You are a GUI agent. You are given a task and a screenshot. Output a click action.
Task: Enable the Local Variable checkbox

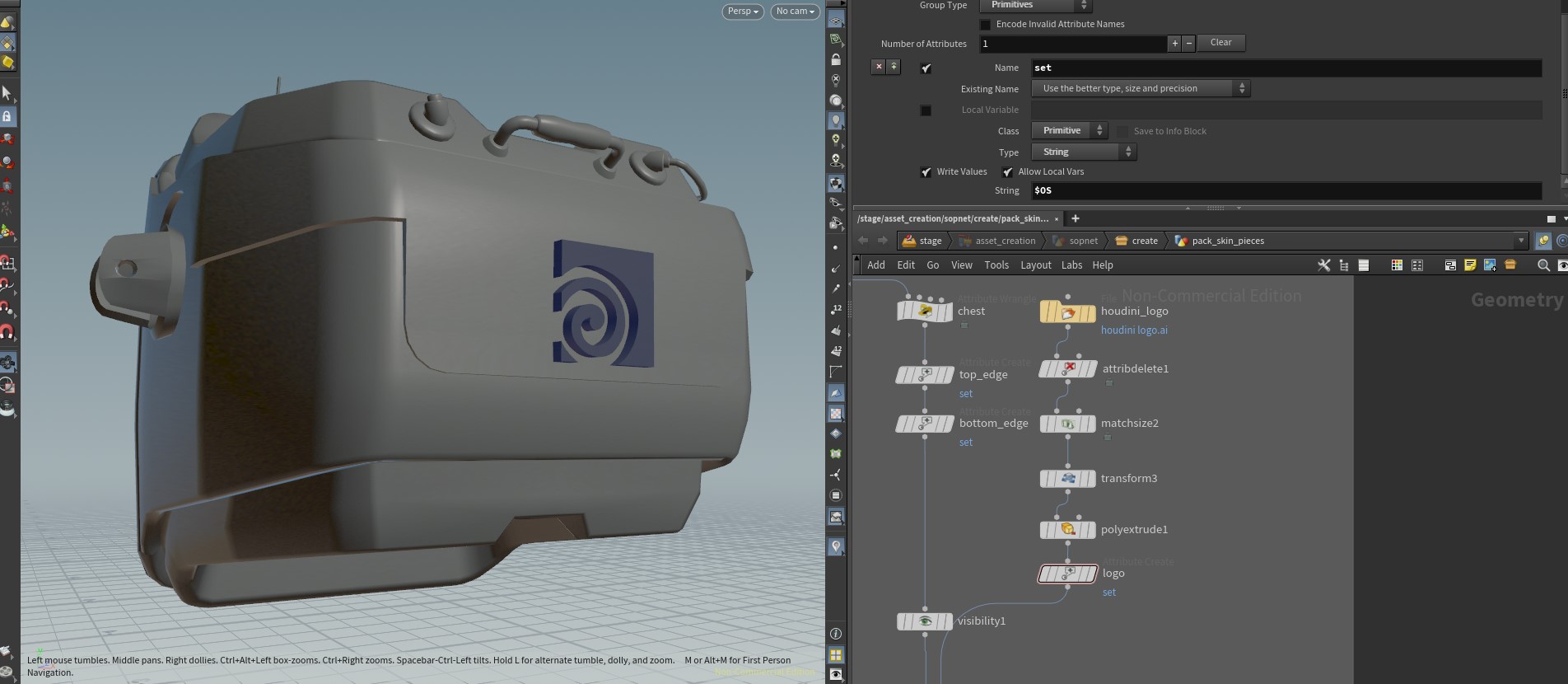(926, 110)
